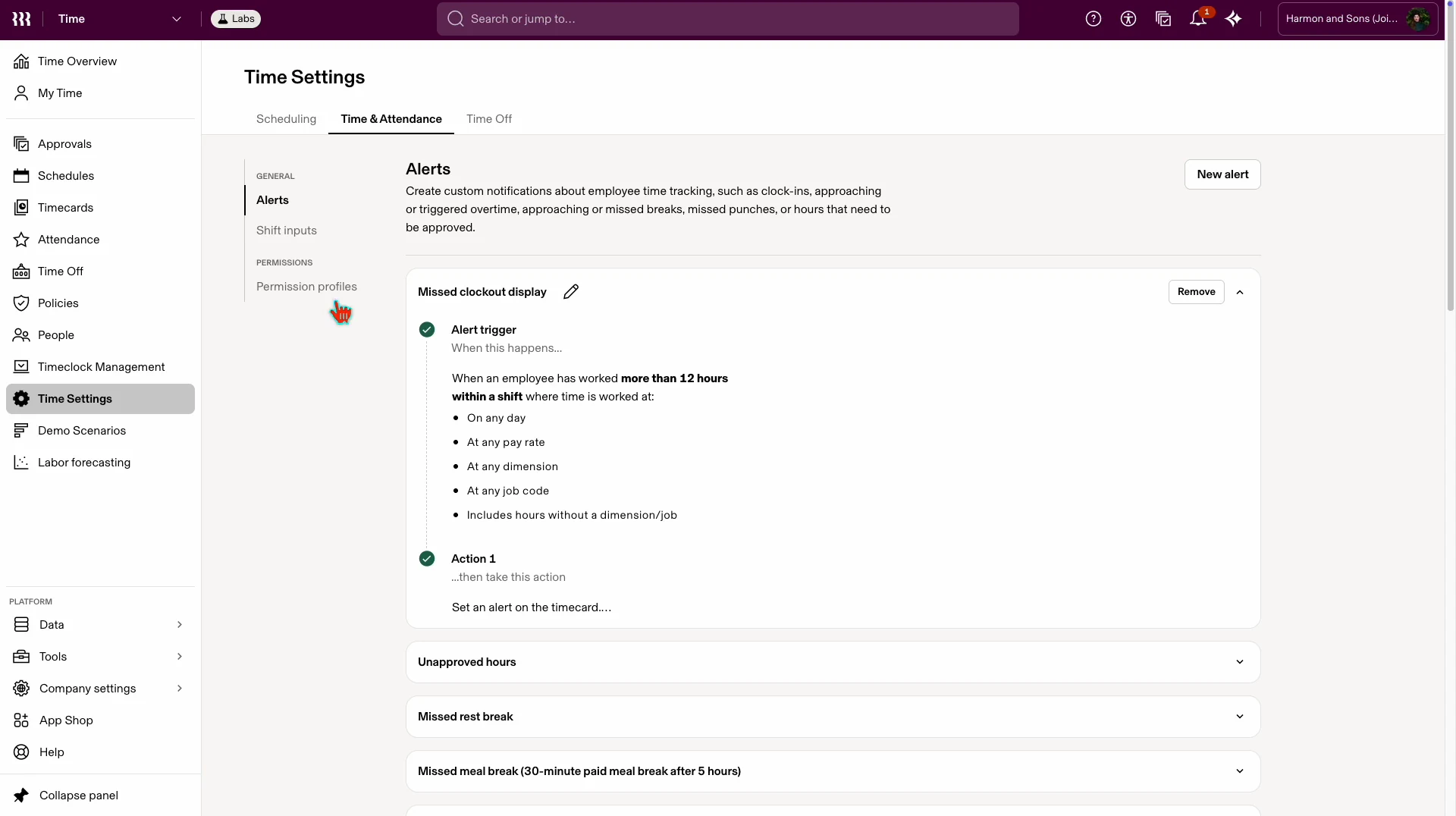The height and width of the screenshot is (816, 1456).
Task: Select the Time & Attendance tab
Action: pos(391,119)
